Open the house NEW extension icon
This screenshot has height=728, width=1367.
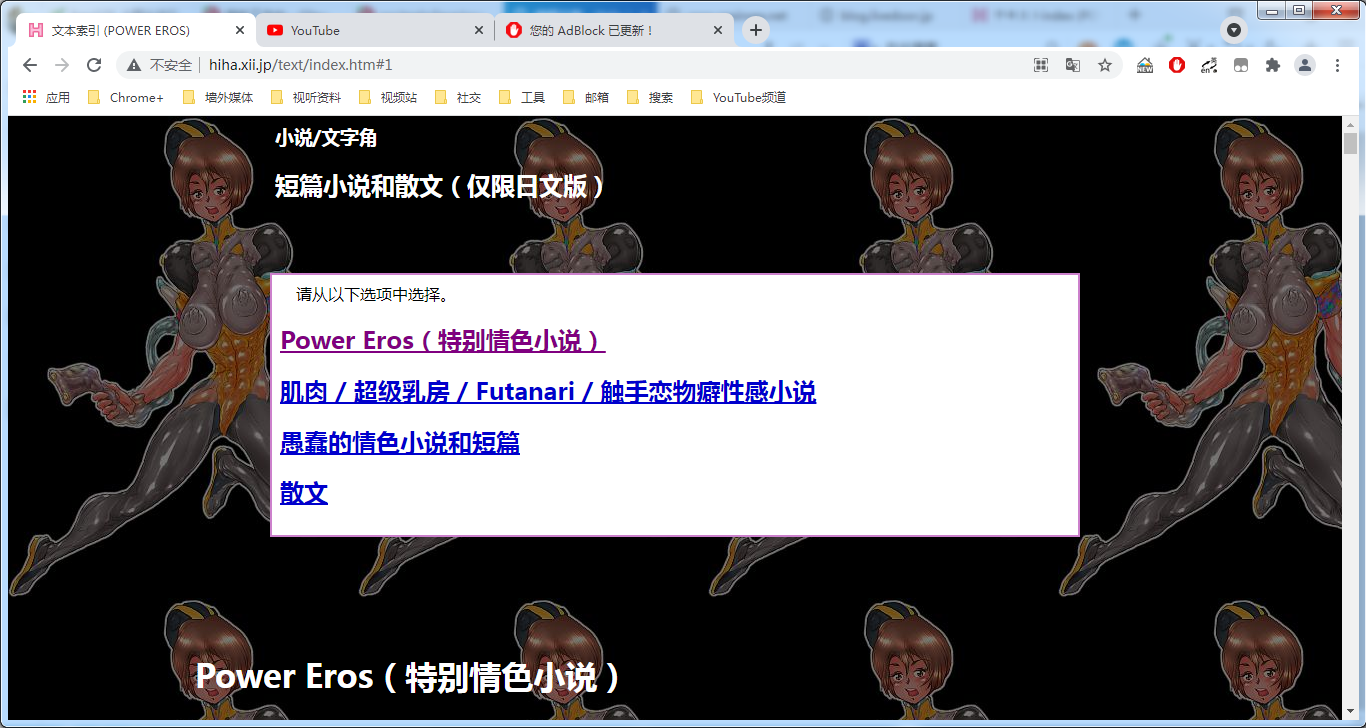pos(1145,65)
